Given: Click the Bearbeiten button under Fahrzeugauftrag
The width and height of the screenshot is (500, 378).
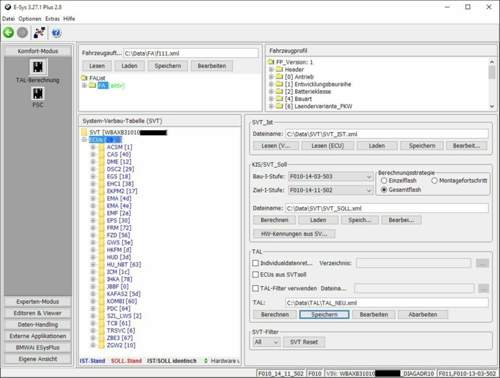Looking at the screenshot, I should pos(212,66).
